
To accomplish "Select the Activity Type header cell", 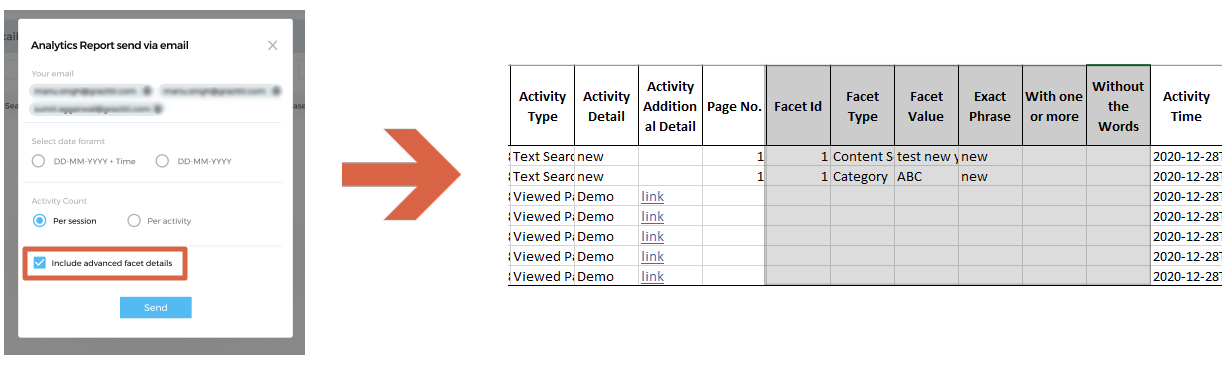I will click(542, 106).
